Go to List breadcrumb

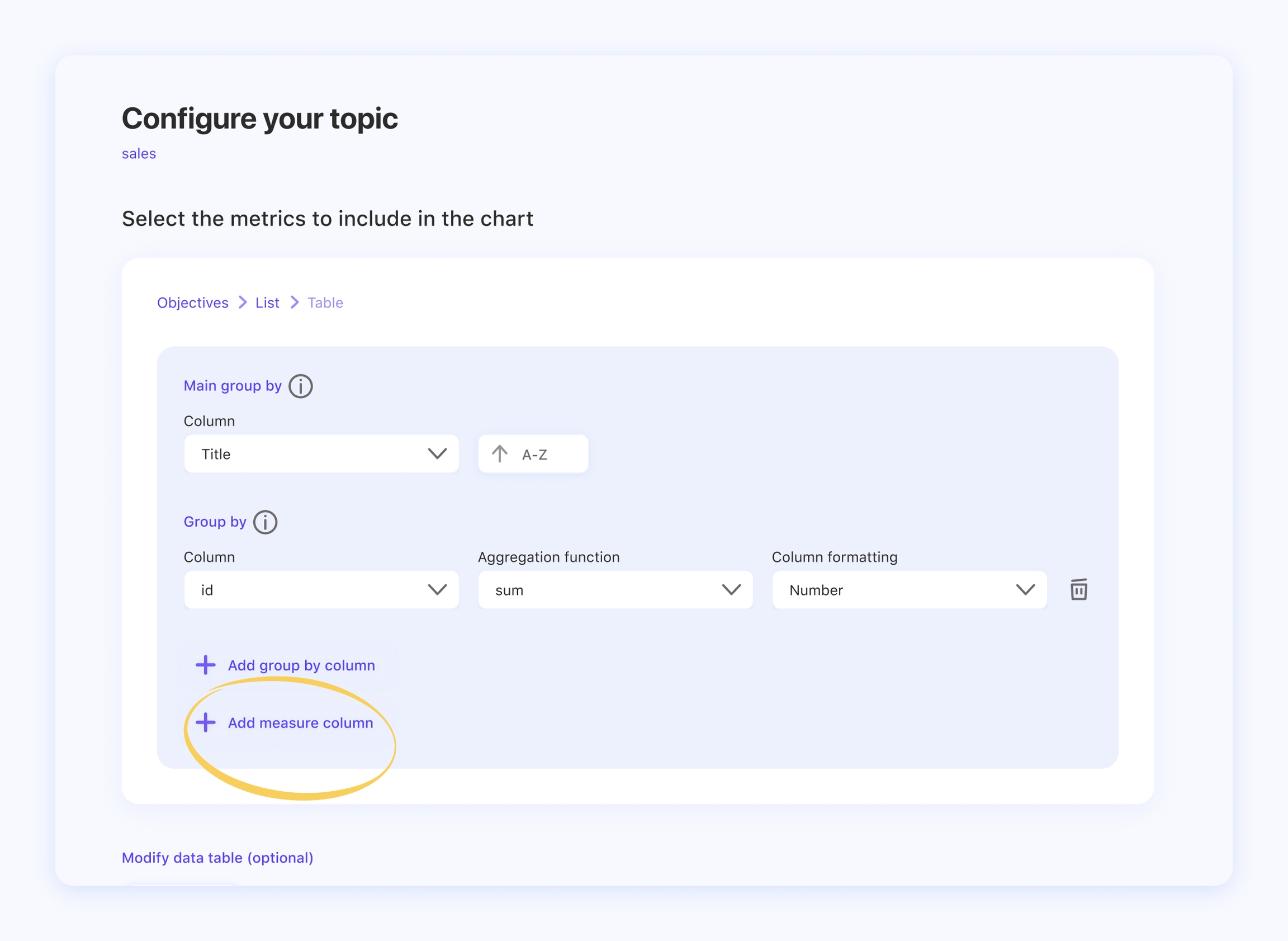[267, 302]
